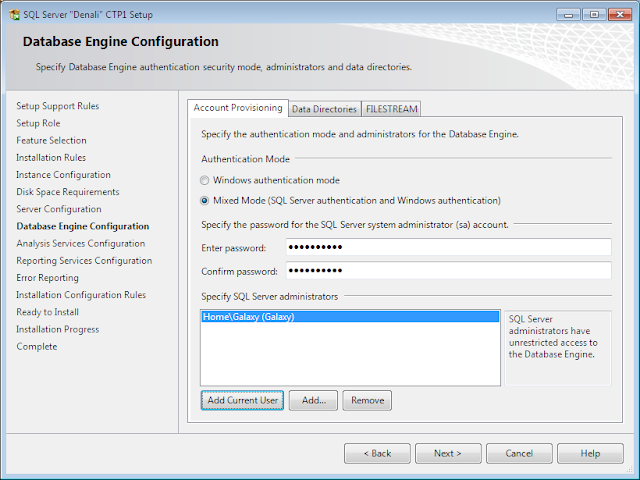
Task: Minimize the Setup window
Action: pos(569,15)
